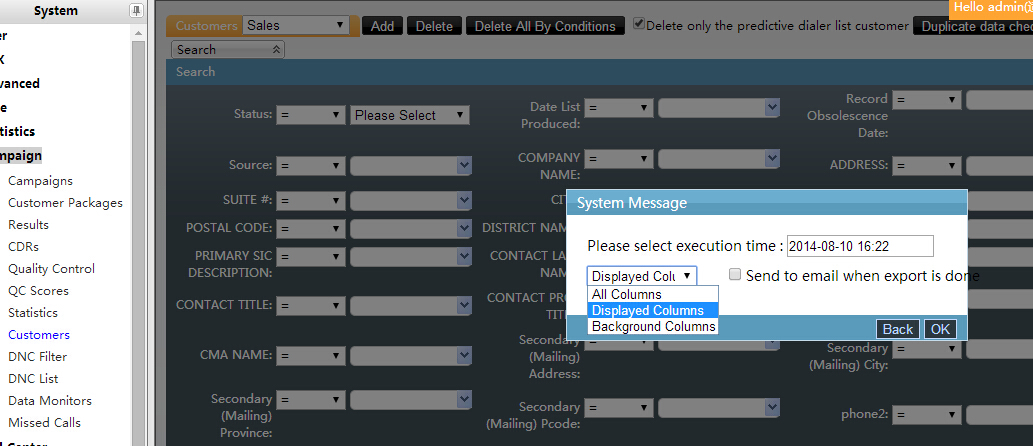Image resolution: width=1033 pixels, height=446 pixels.
Task: Go to DNC Filter in the sidebar
Action: tap(38, 357)
